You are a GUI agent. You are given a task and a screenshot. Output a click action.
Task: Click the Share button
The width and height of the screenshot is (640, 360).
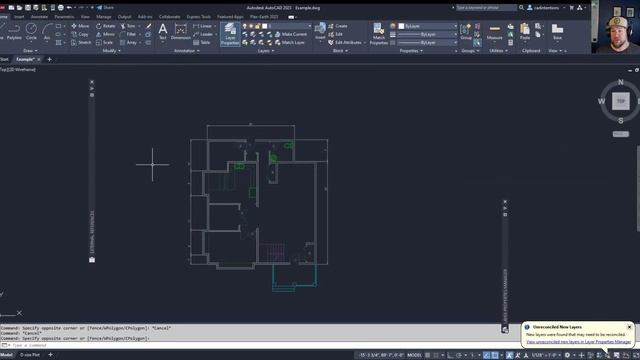[x=105, y=7]
